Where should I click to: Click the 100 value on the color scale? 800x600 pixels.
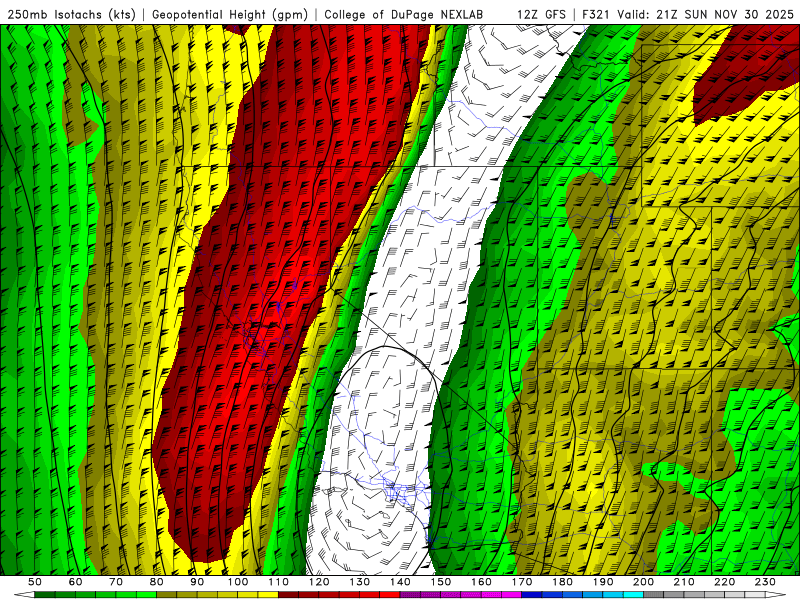point(238,582)
